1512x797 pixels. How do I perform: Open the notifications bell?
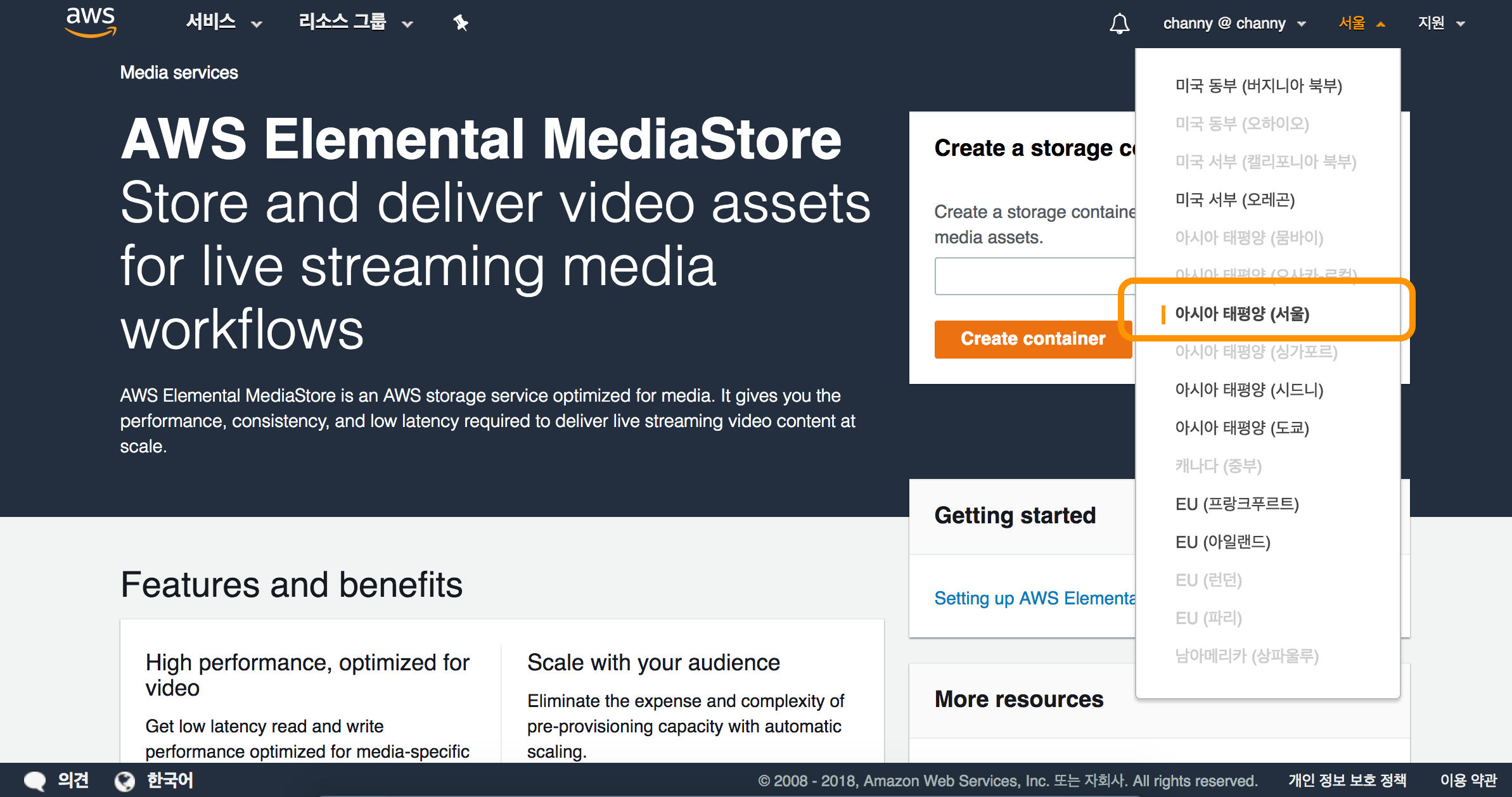coord(1119,23)
